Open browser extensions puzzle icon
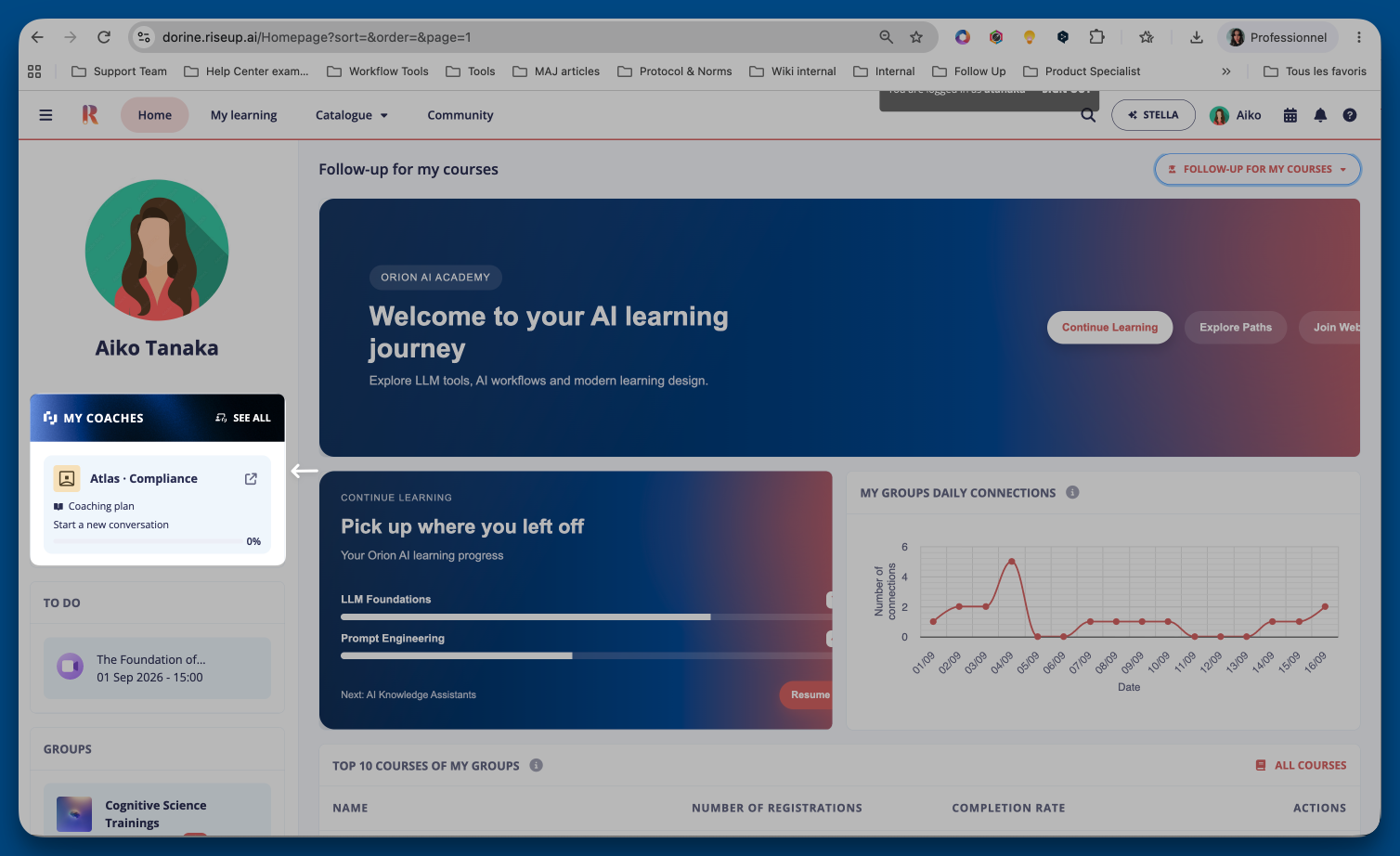Viewport: 1400px width, 856px height. coord(1096,37)
